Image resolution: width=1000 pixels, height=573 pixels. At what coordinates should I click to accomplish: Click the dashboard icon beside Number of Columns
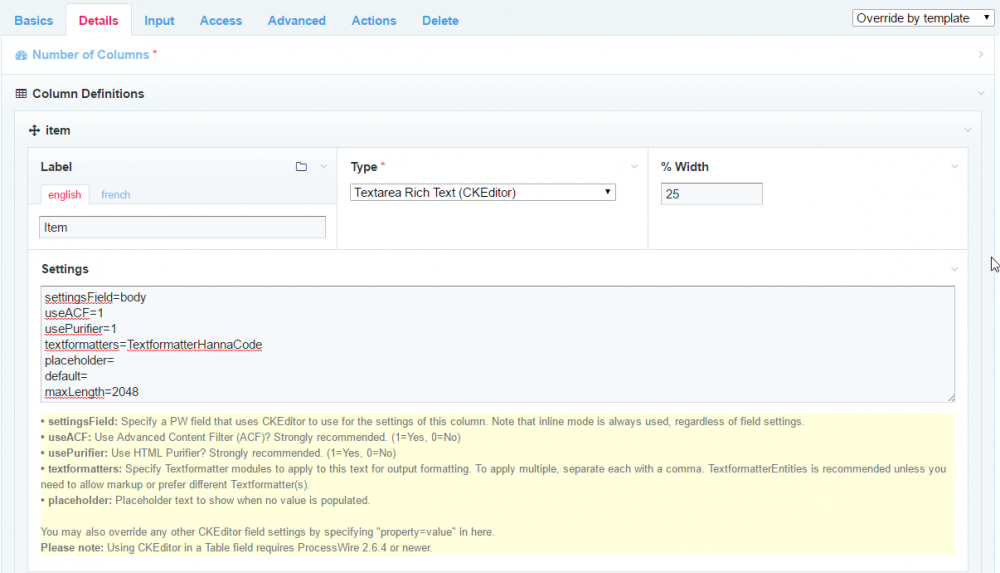[x=21, y=55]
